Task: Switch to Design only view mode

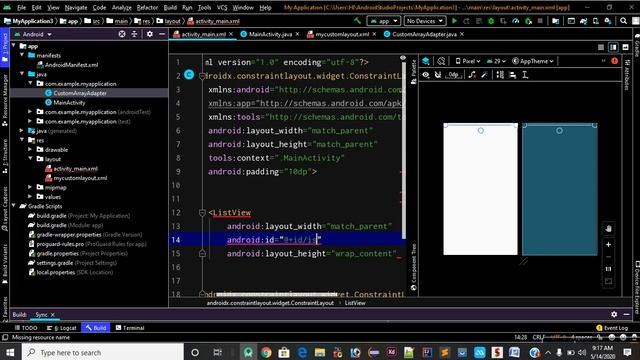Action: (625, 48)
